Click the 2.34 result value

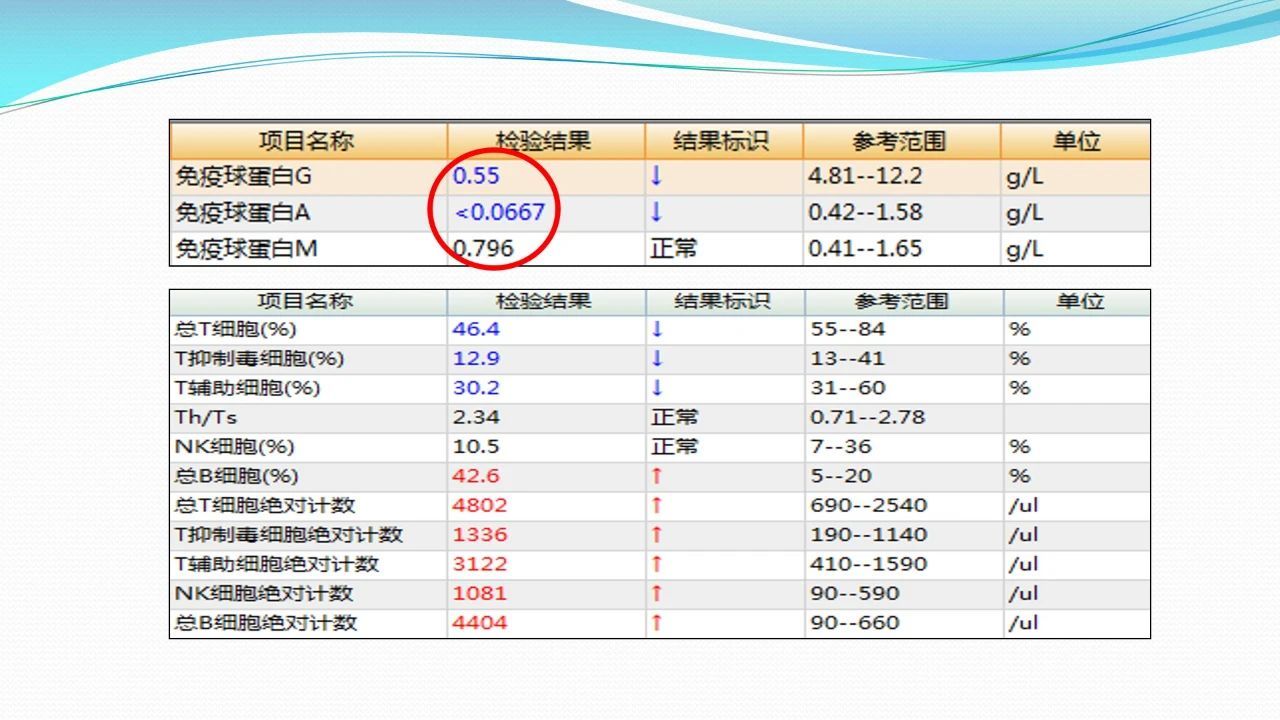tap(476, 417)
